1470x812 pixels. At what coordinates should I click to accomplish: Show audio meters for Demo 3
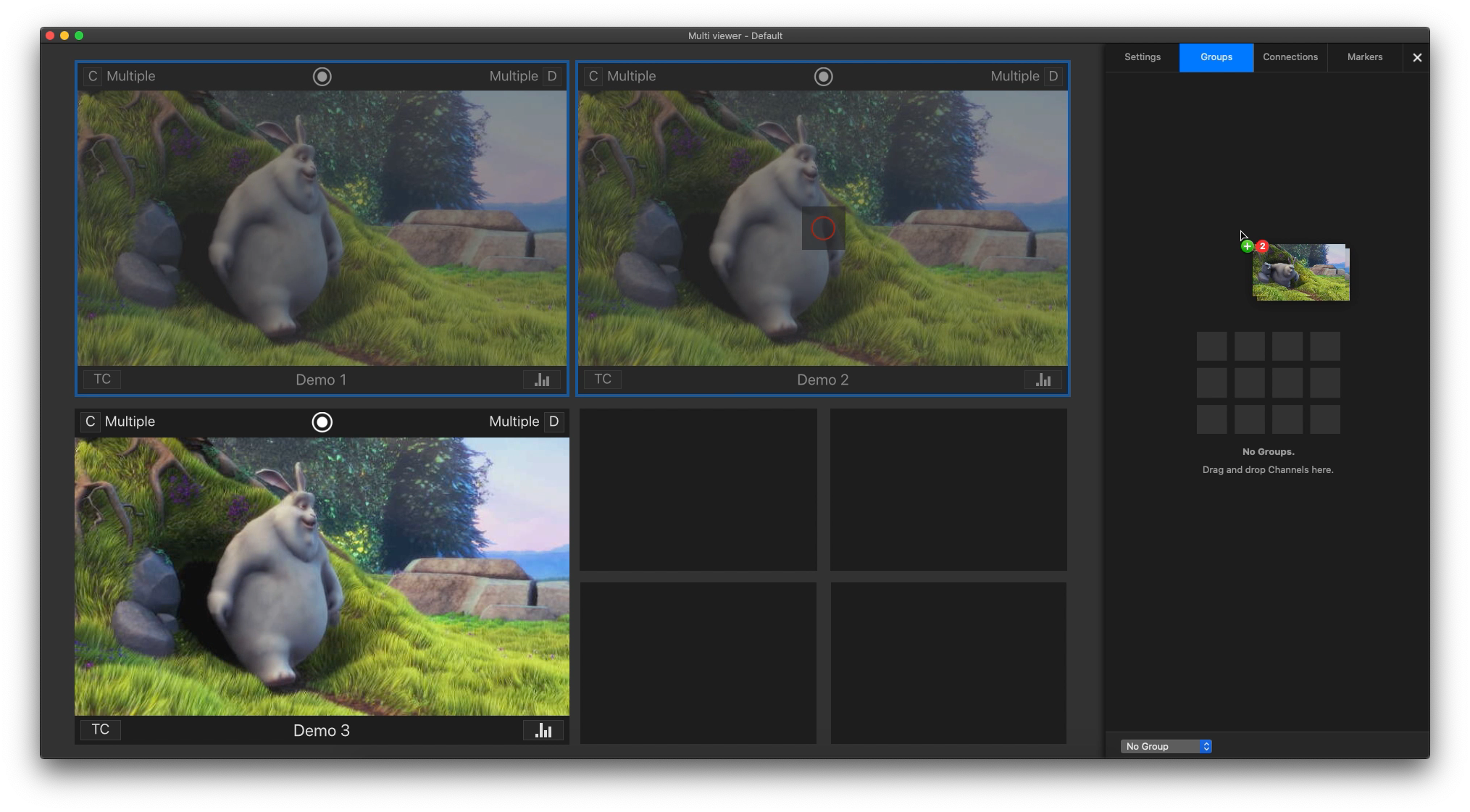click(x=543, y=730)
